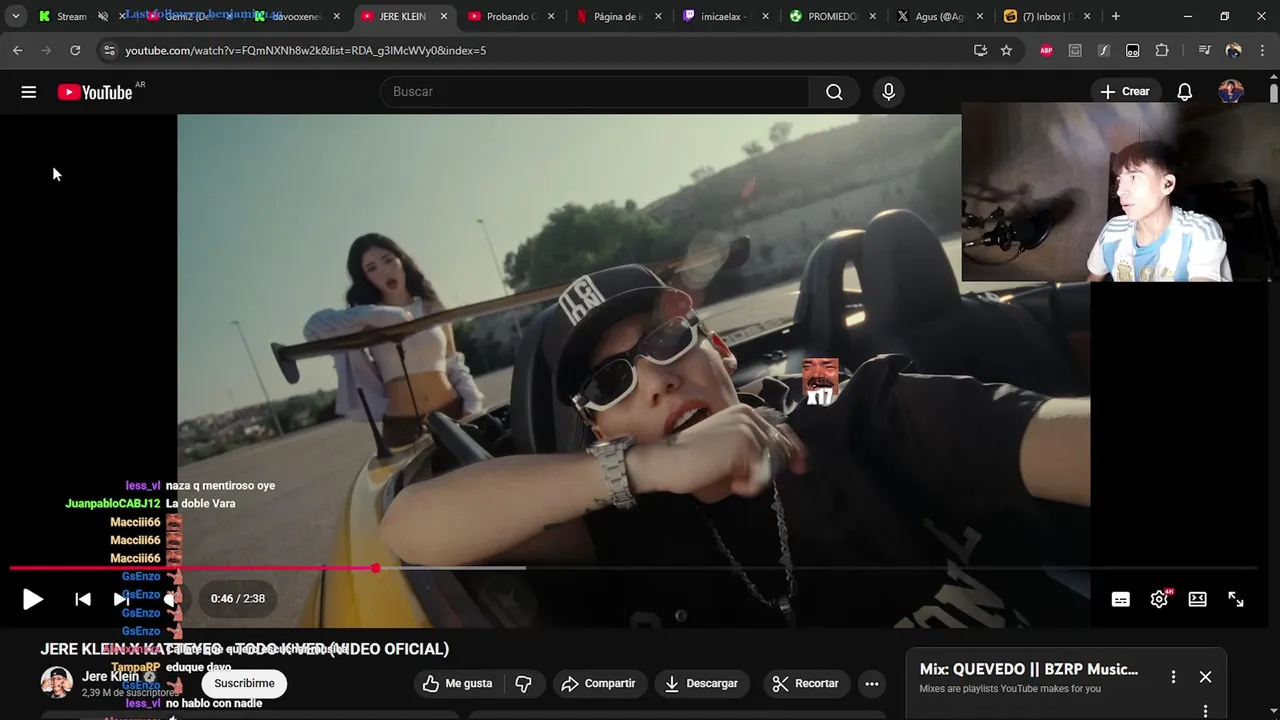Install the app from the address bar
This screenshot has width=1280, height=720.
point(980,50)
